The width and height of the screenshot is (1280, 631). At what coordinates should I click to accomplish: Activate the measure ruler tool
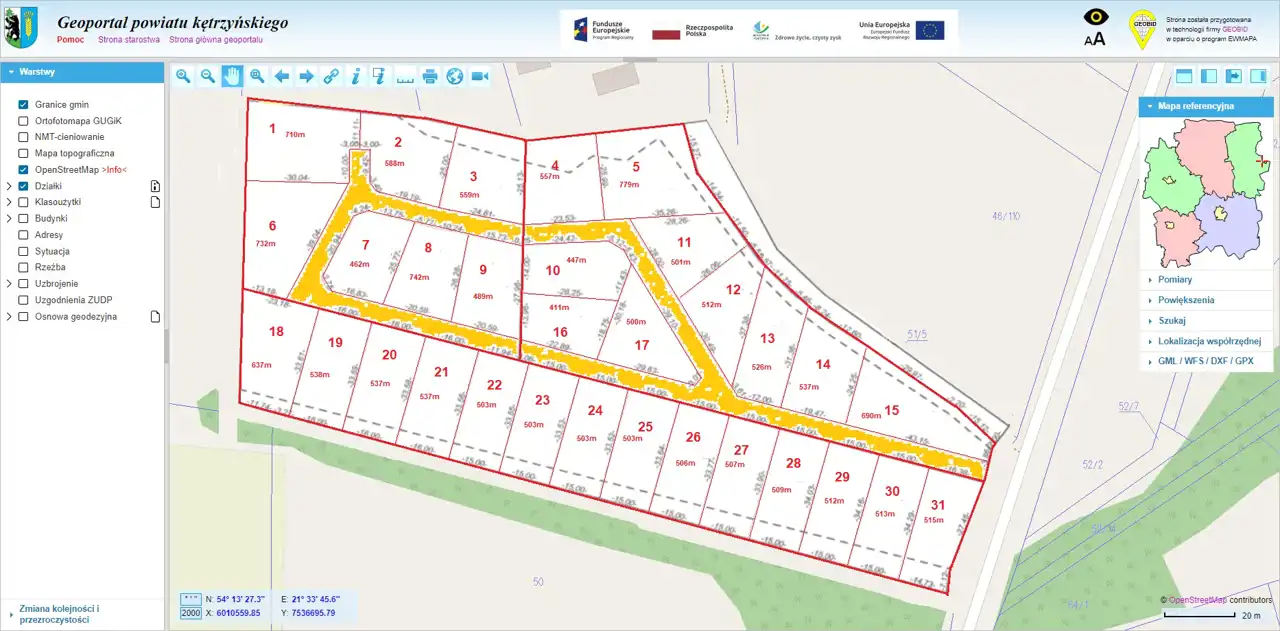[405, 76]
